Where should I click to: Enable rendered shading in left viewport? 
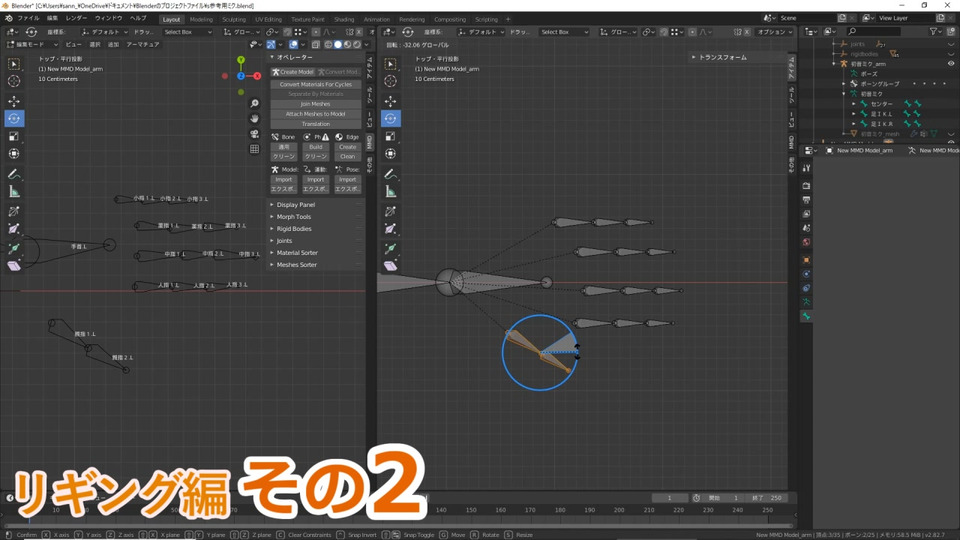[356, 45]
